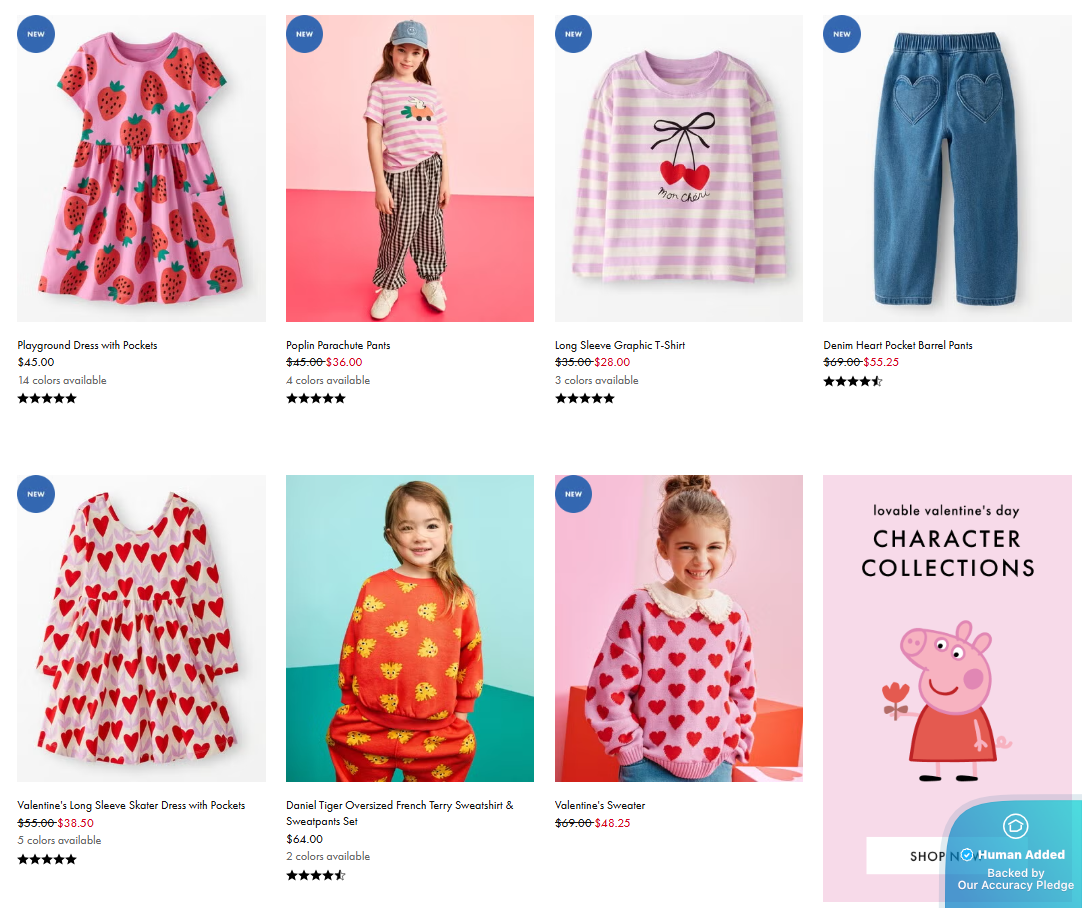Screen dimensions: 1082x908
Task: Open Playground Dress with Pockets product link
Action: tap(87, 345)
